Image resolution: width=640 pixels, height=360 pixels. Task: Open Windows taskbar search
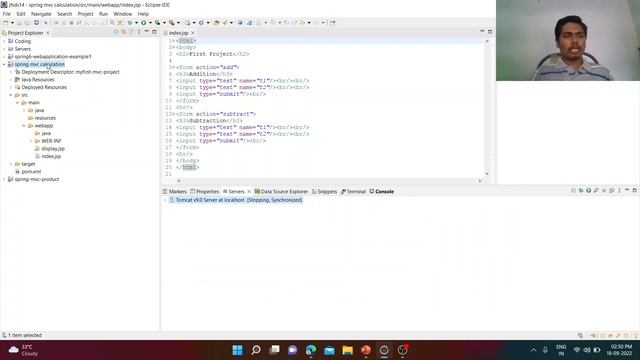(x=256, y=350)
